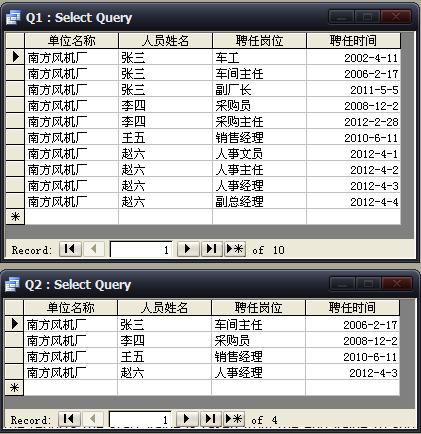This screenshot has height=434, width=421.
Task: Open Q1 window's query icon menu
Action: pyautogui.click(x=13, y=17)
